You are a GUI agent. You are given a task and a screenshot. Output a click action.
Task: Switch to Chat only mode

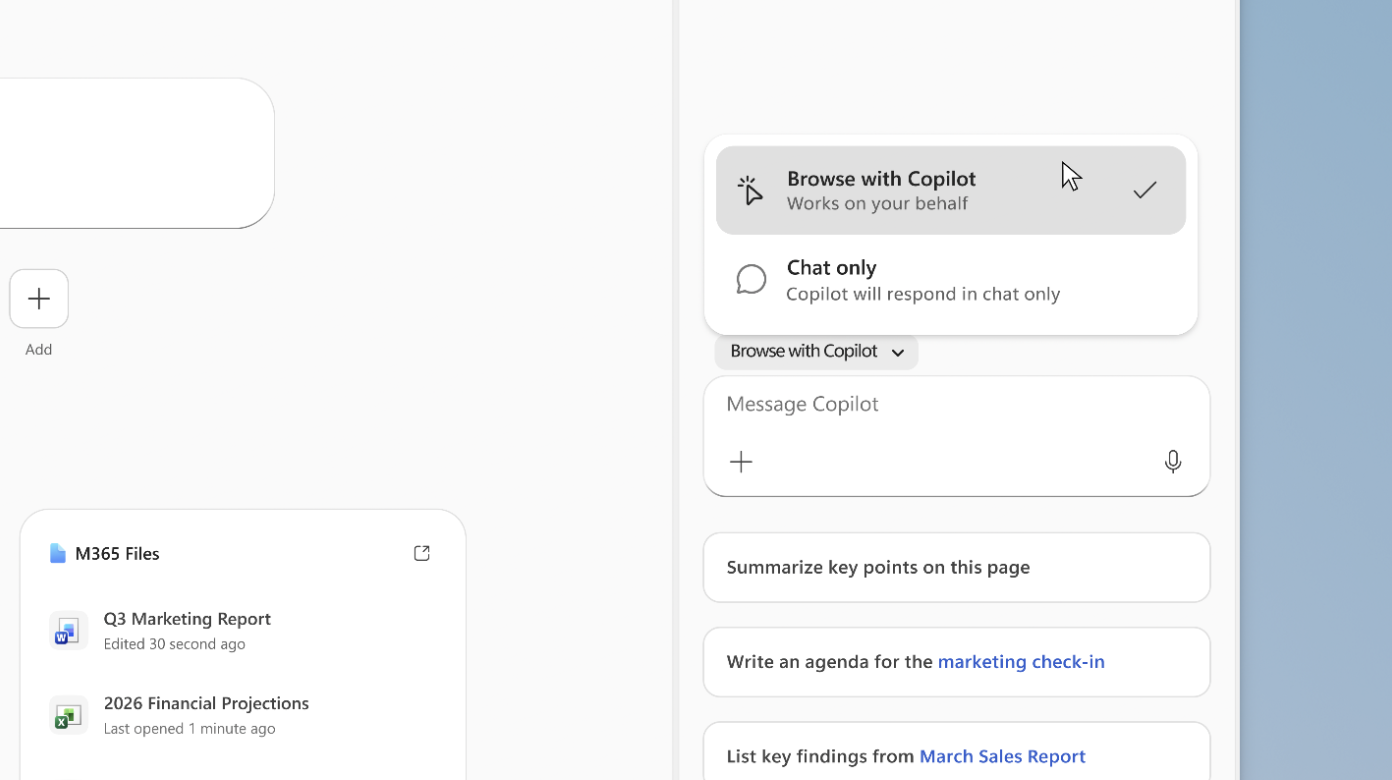click(950, 280)
